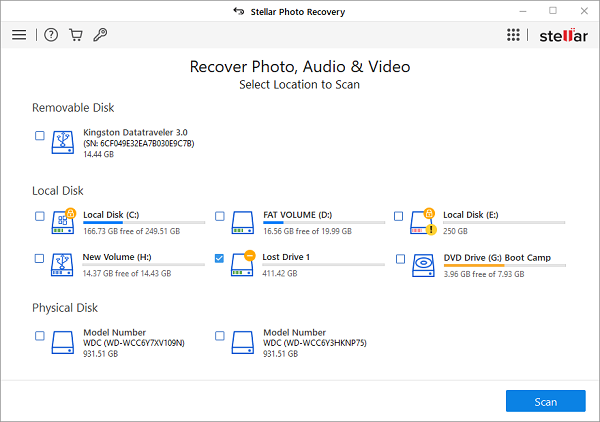Check the FAT VOLUME (D:) checkbox
Viewport: 600px width, 422px height.
[220, 216]
